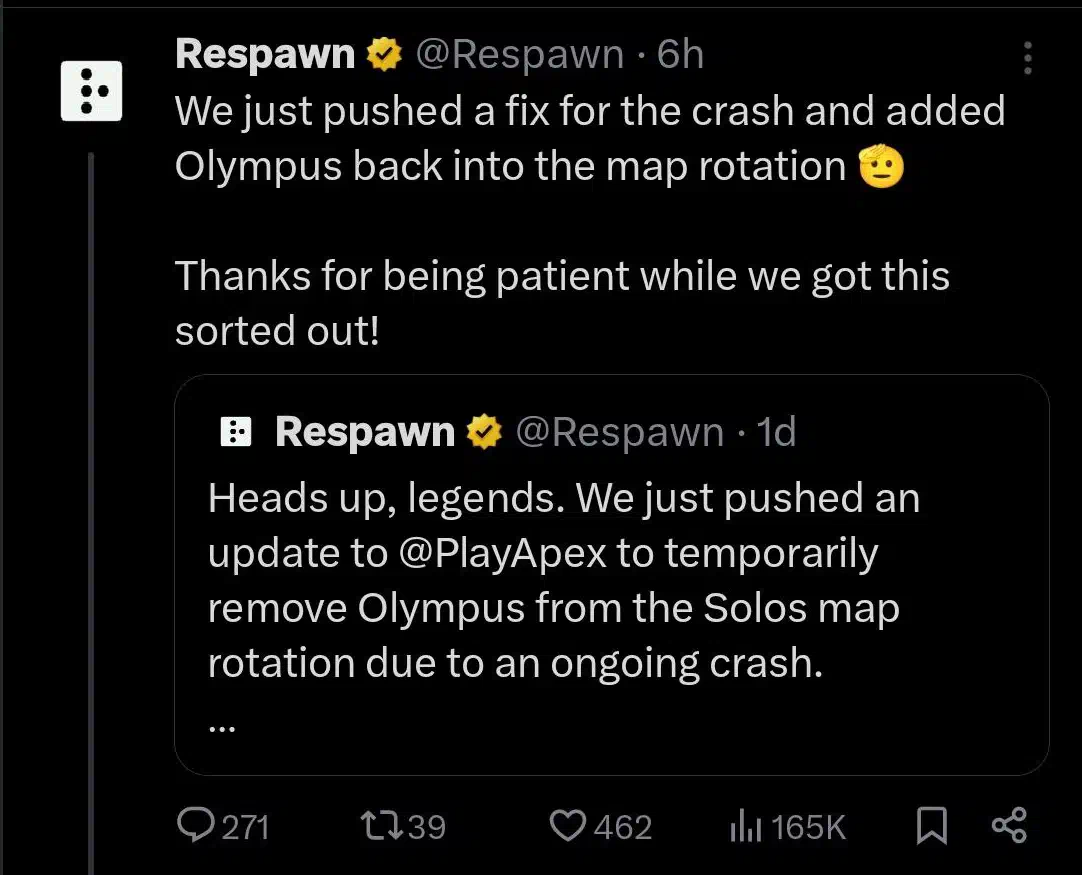Click the gold verified badge in quoted tweet
This screenshot has width=1082, height=875.
point(484,432)
